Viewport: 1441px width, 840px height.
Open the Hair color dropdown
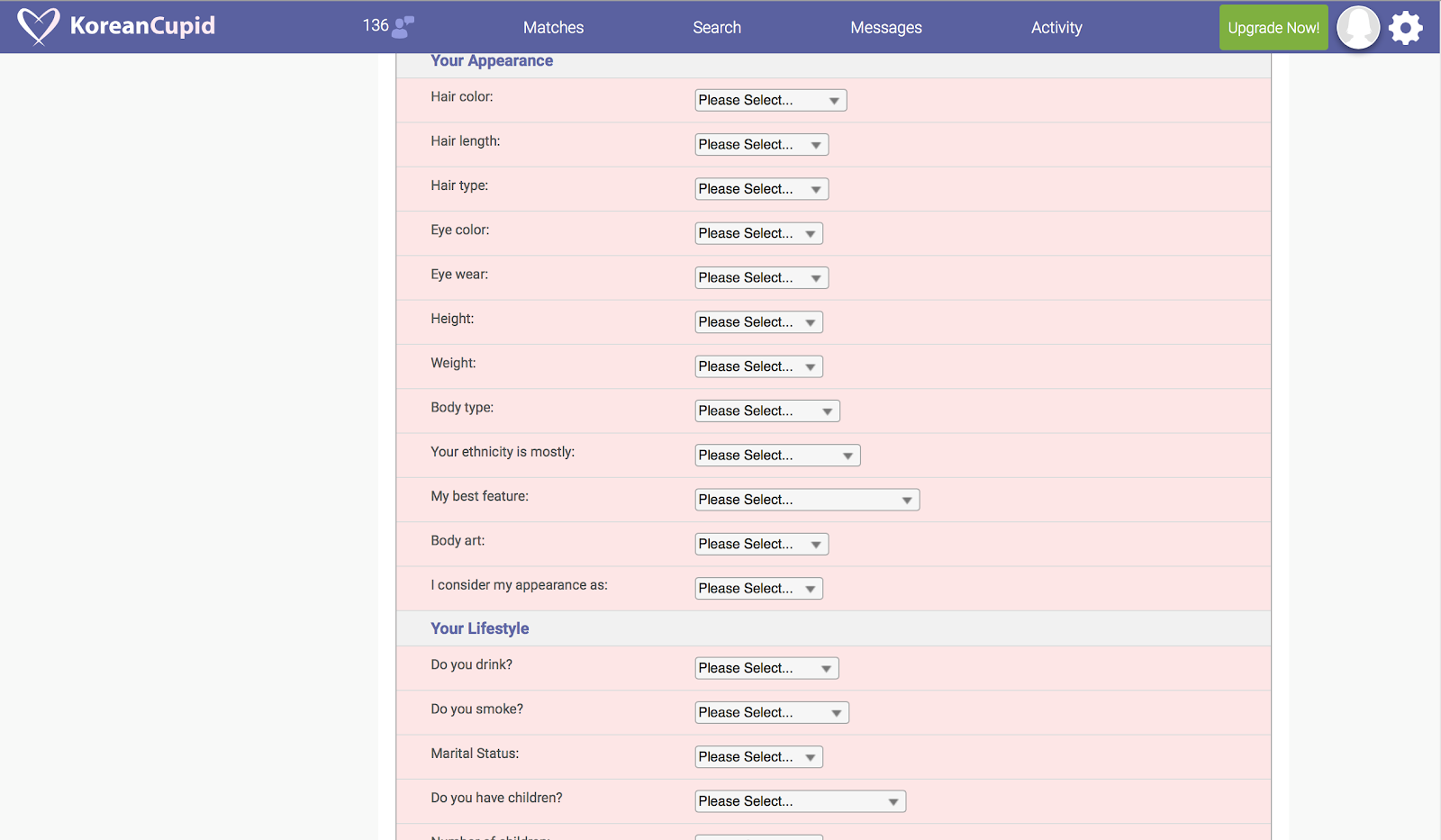point(771,100)
